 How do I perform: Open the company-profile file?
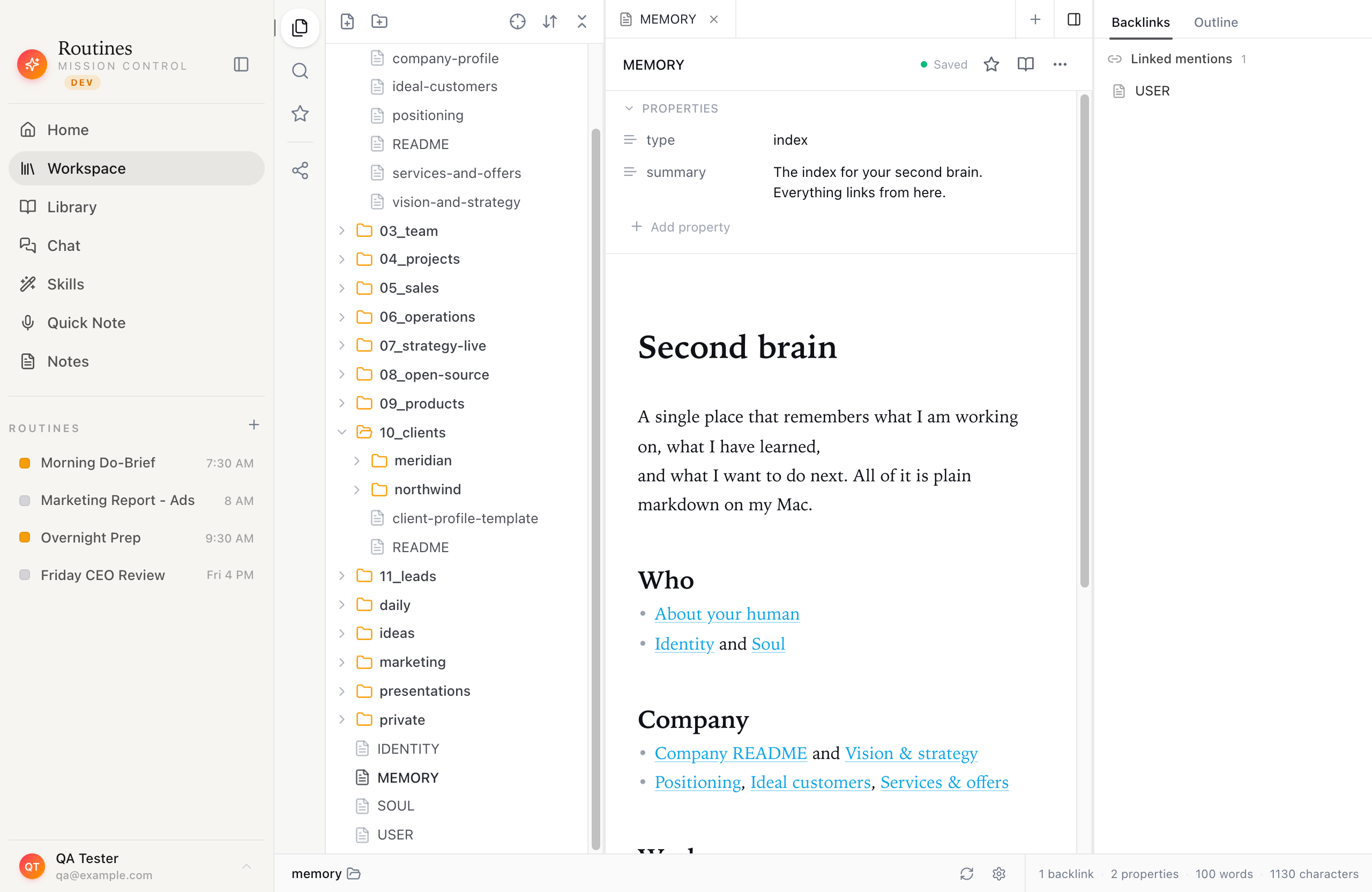445,58
